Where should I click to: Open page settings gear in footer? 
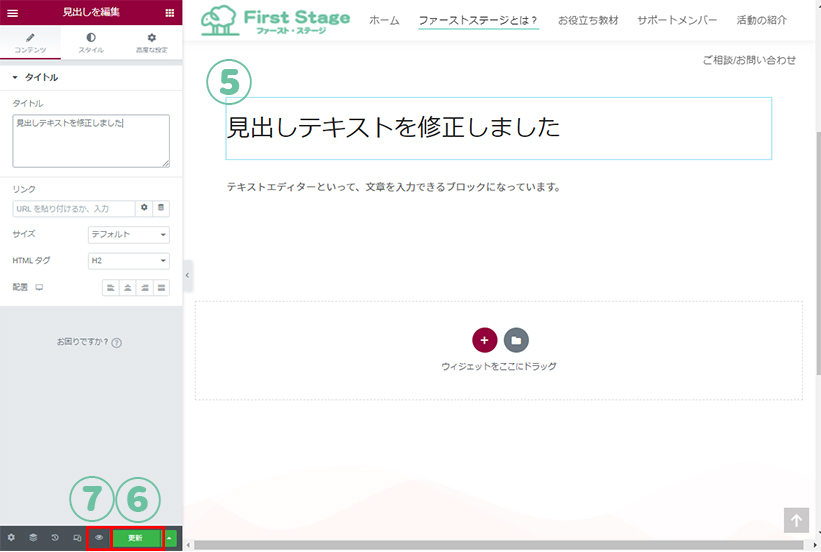coord(12,538)
